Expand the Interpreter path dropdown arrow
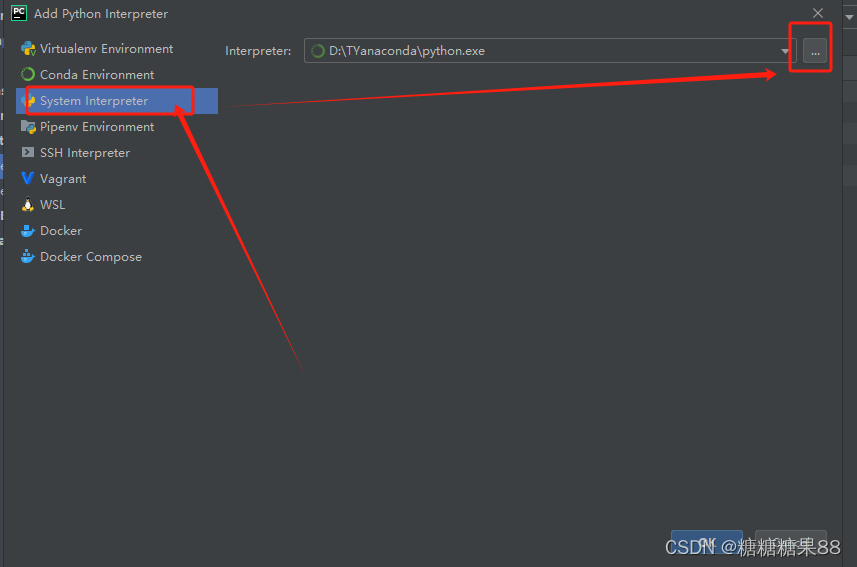 click(x=785, y=51)
